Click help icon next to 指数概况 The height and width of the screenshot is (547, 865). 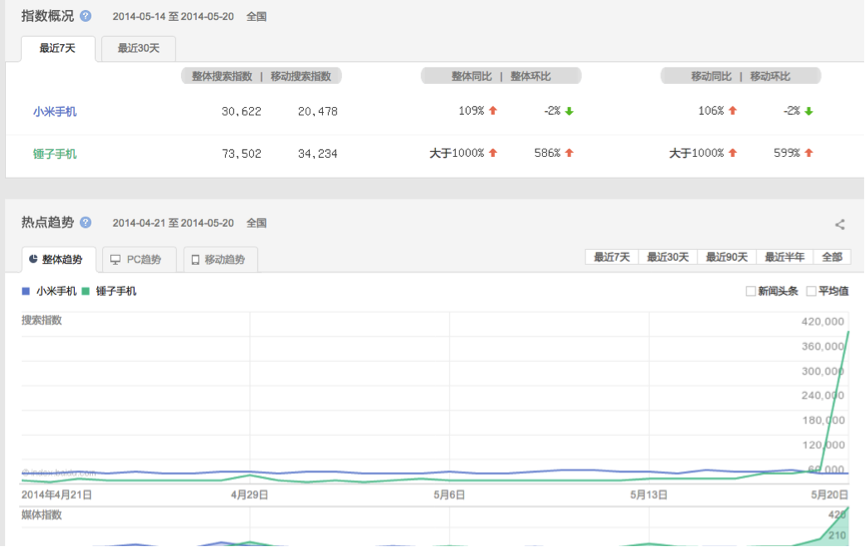pos(86,16)
